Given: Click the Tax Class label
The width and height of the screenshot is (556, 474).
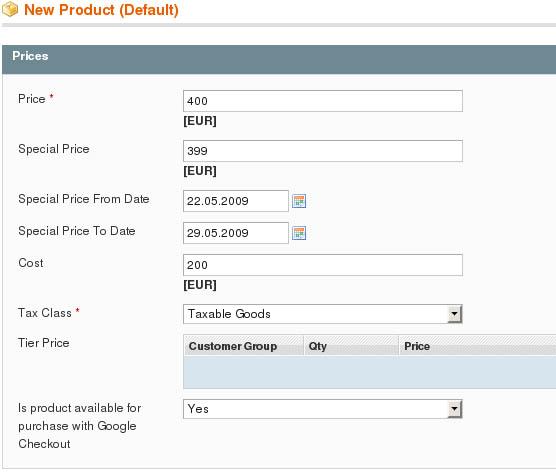Looking at the screenshot, I should click(45, 313).
